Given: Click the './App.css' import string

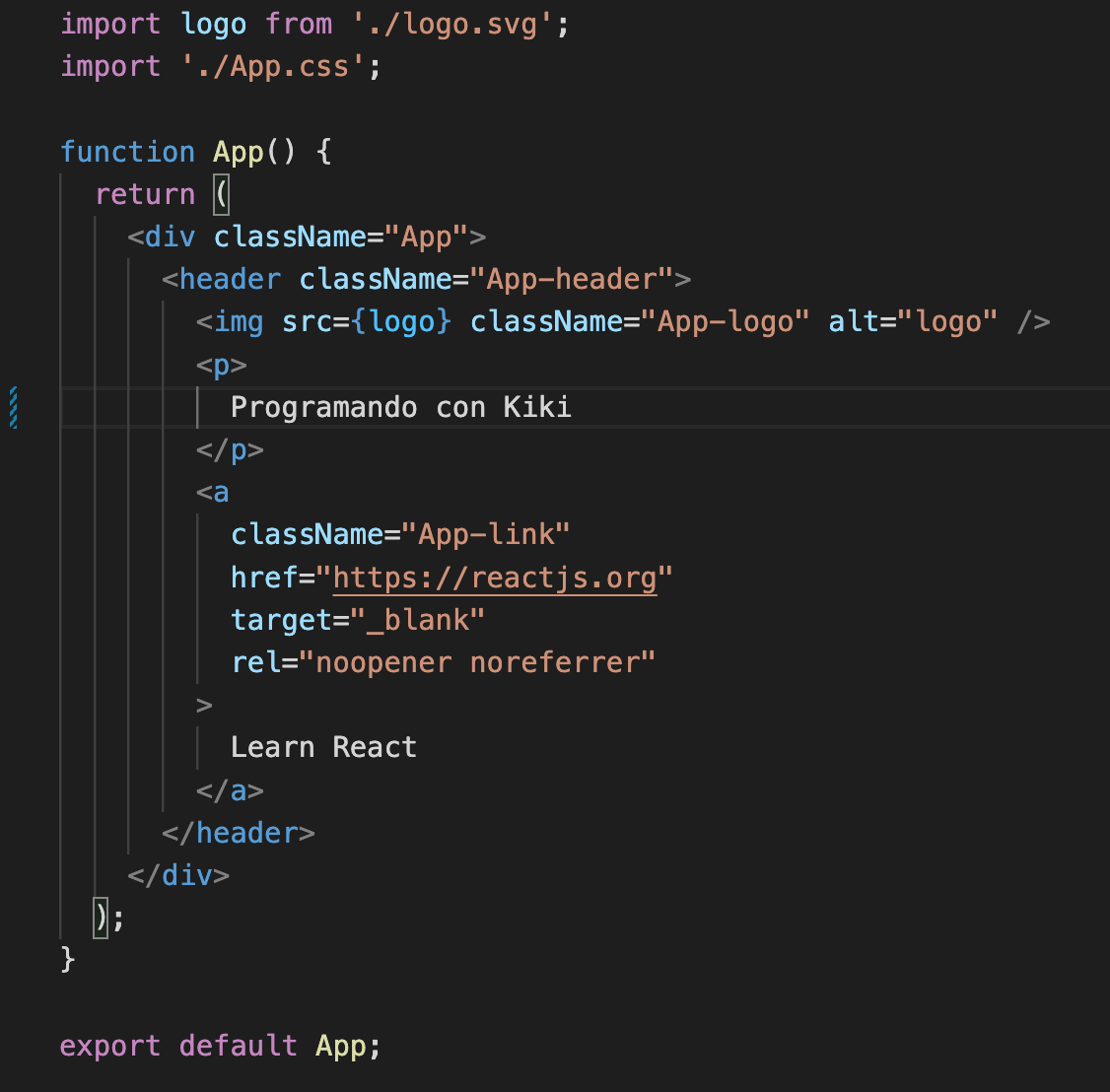Looking at the screenshot, I should tap(272, 67).
